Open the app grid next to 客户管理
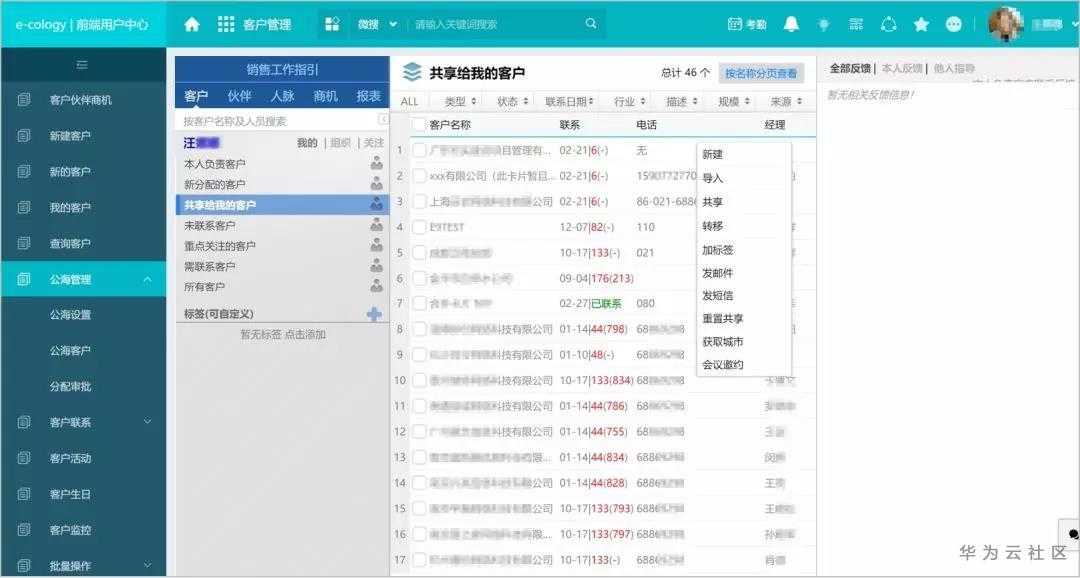1080x578 pixels. [226, 24]
